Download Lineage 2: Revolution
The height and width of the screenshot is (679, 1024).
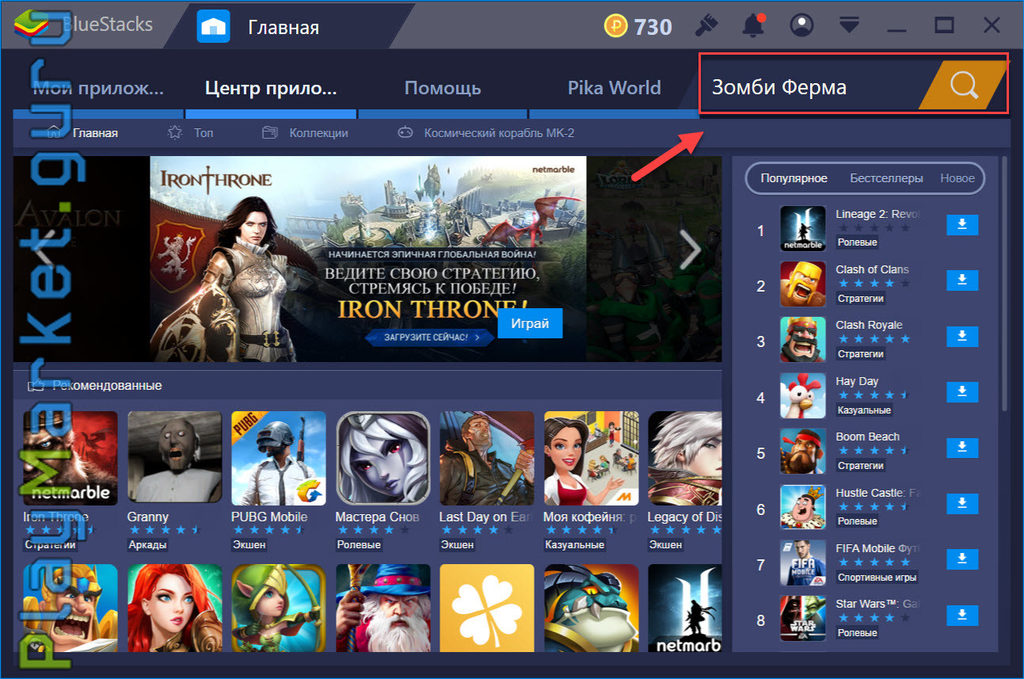[x=962, y=225]
